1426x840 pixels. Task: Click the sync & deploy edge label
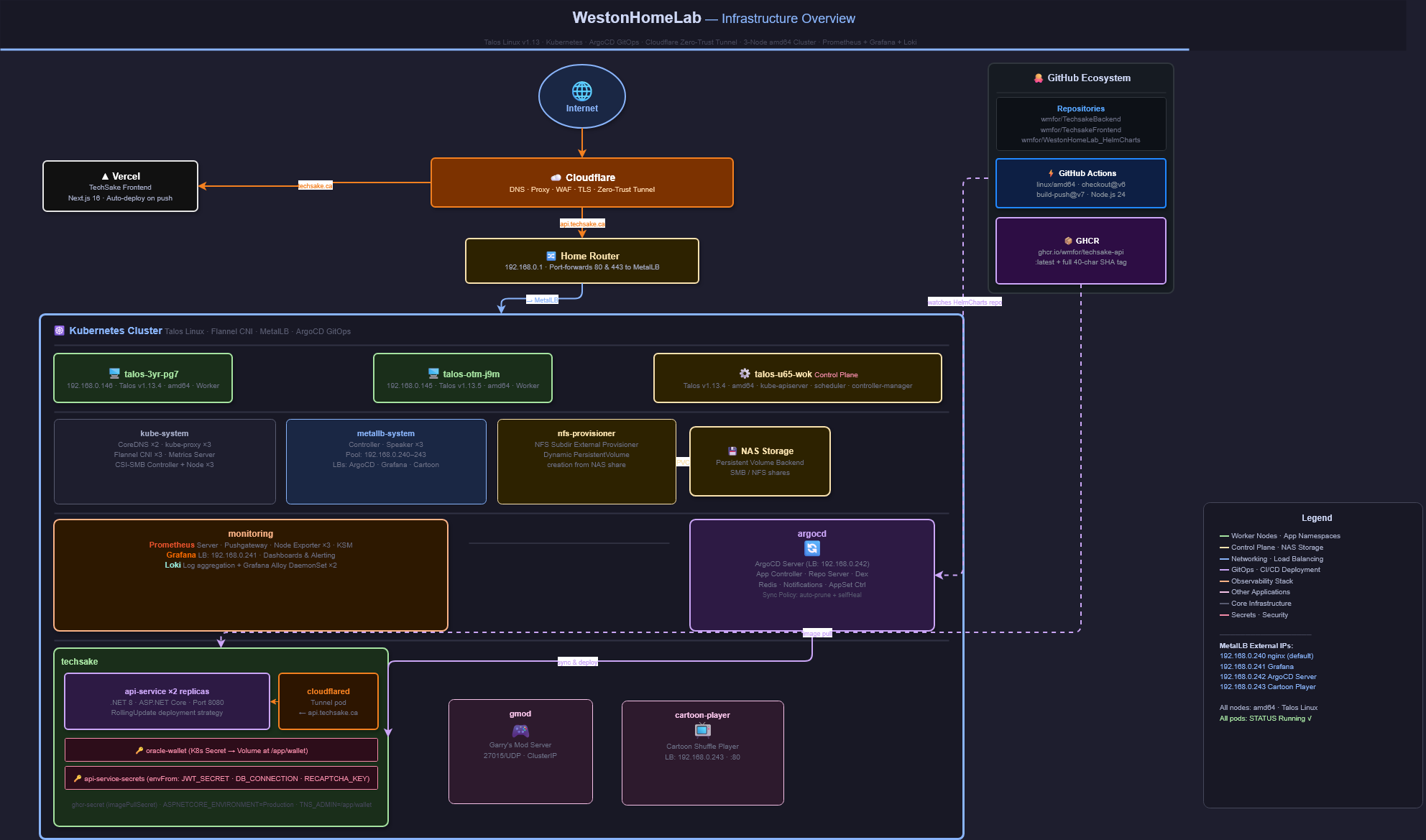tap(578, 662)
